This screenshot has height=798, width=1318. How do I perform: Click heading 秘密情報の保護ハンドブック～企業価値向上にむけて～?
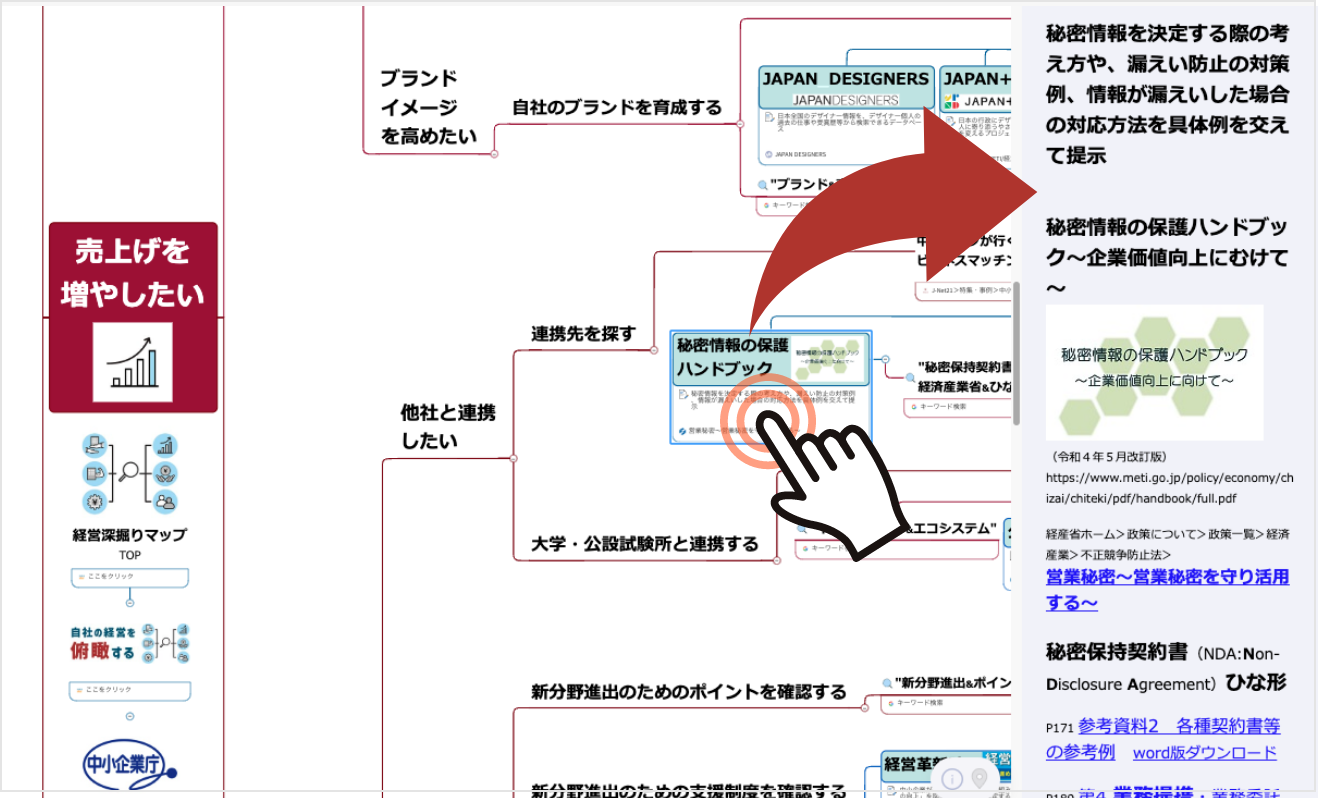click(1167, 257)
